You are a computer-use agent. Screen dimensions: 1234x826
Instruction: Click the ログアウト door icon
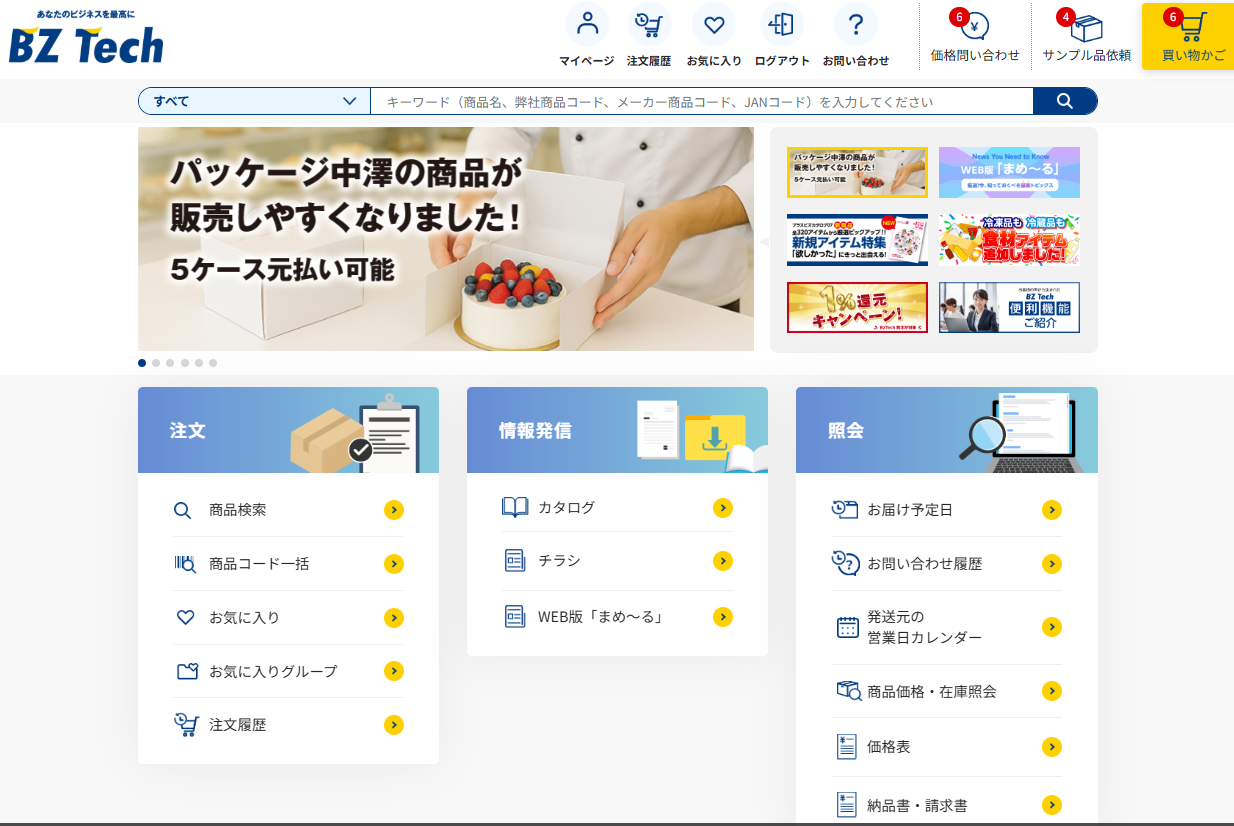click(x=782, y=25)
